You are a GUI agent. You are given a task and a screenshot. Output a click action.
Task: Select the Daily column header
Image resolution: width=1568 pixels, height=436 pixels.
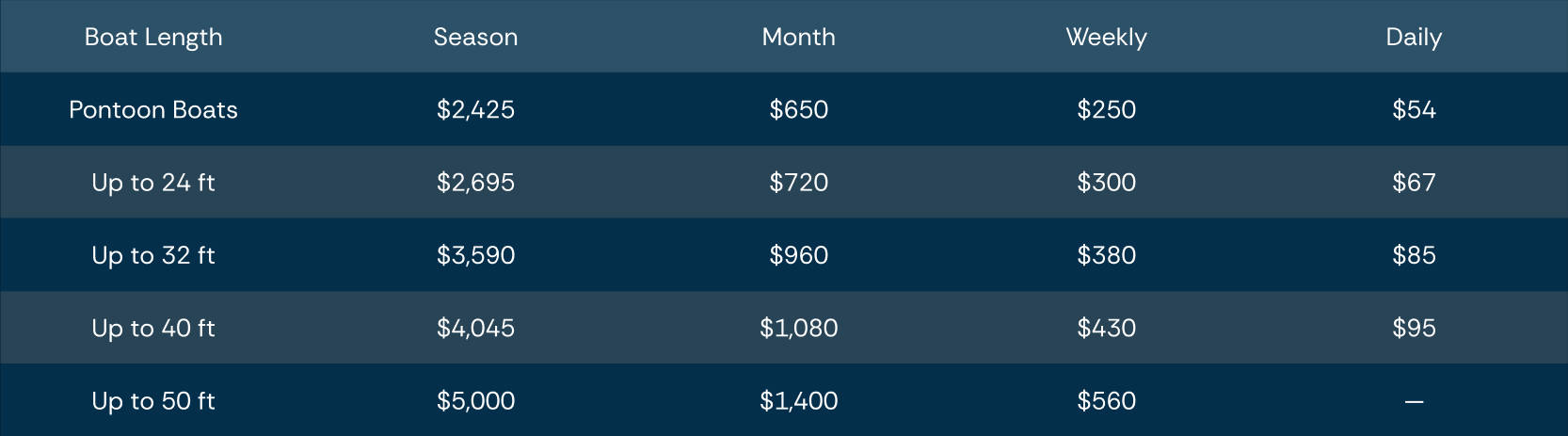pos(1413,37)
